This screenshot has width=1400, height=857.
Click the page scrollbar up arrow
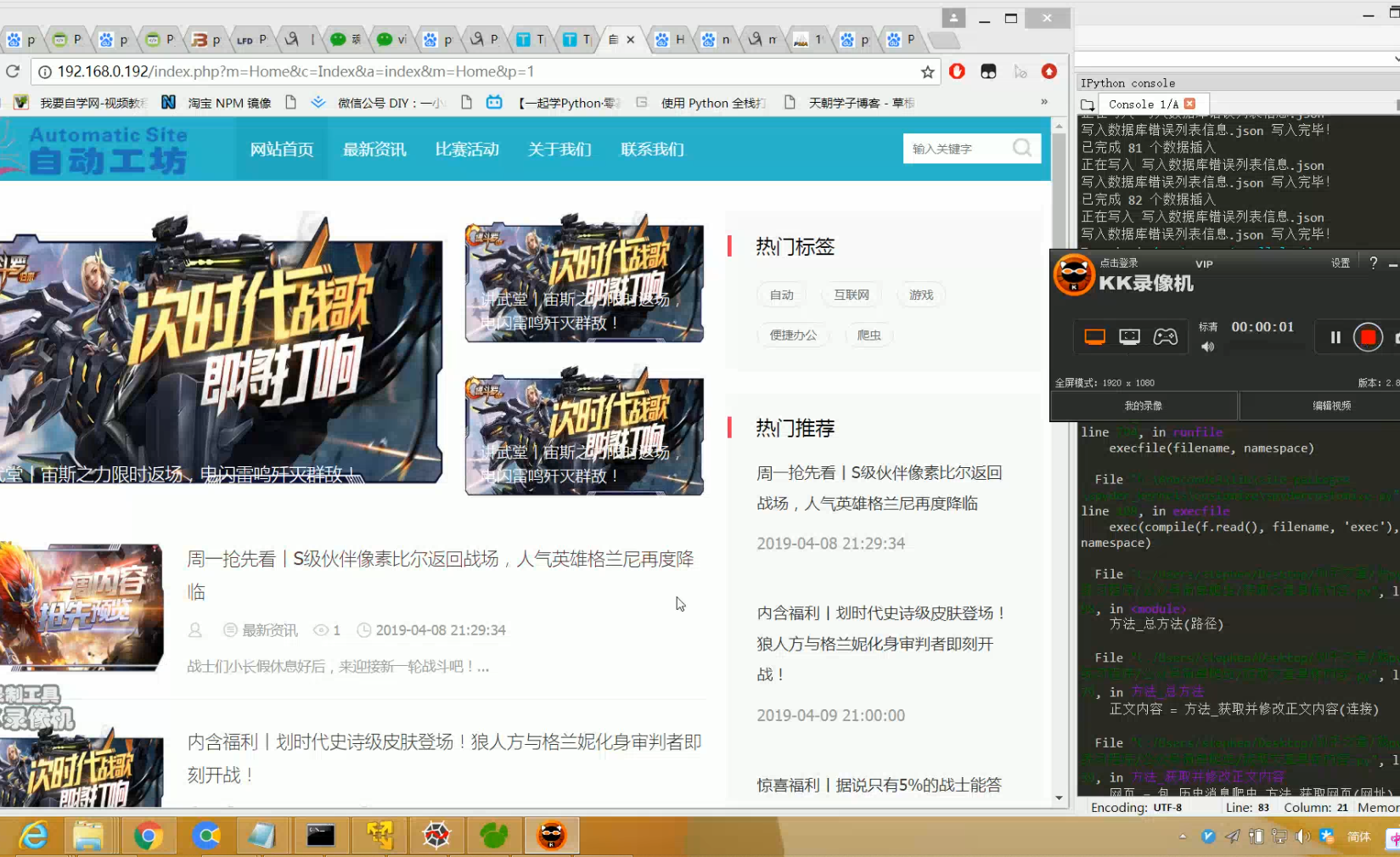coord(1059,125)
